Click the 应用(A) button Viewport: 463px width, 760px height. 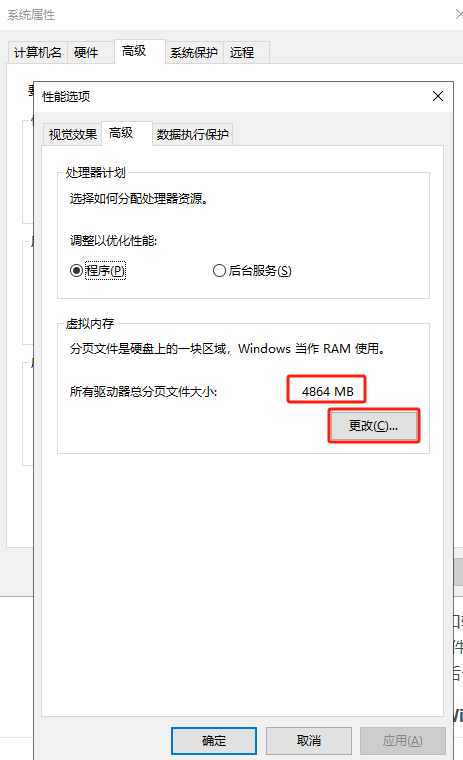pyautogui.click(x=402, y=741)
